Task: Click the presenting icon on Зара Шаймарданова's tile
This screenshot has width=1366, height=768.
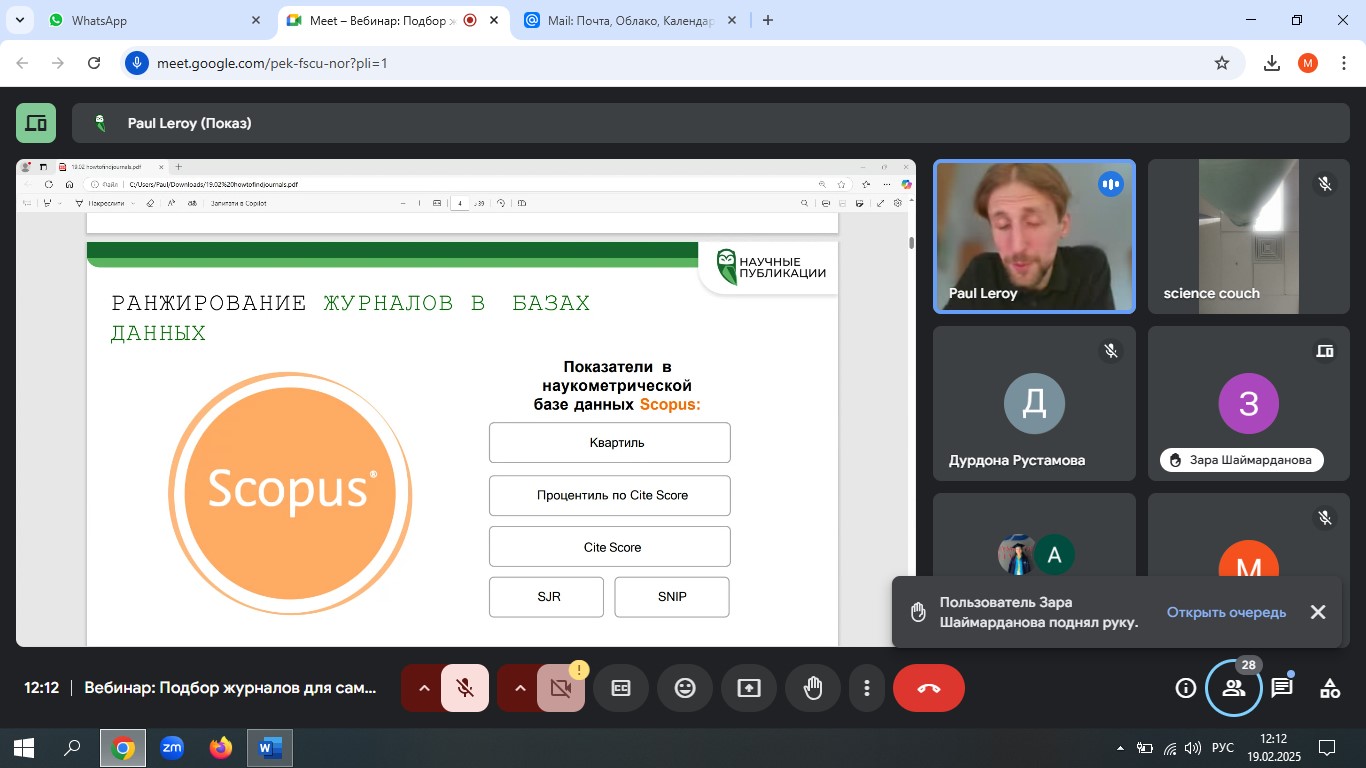Action: [x=1325, y=351]
